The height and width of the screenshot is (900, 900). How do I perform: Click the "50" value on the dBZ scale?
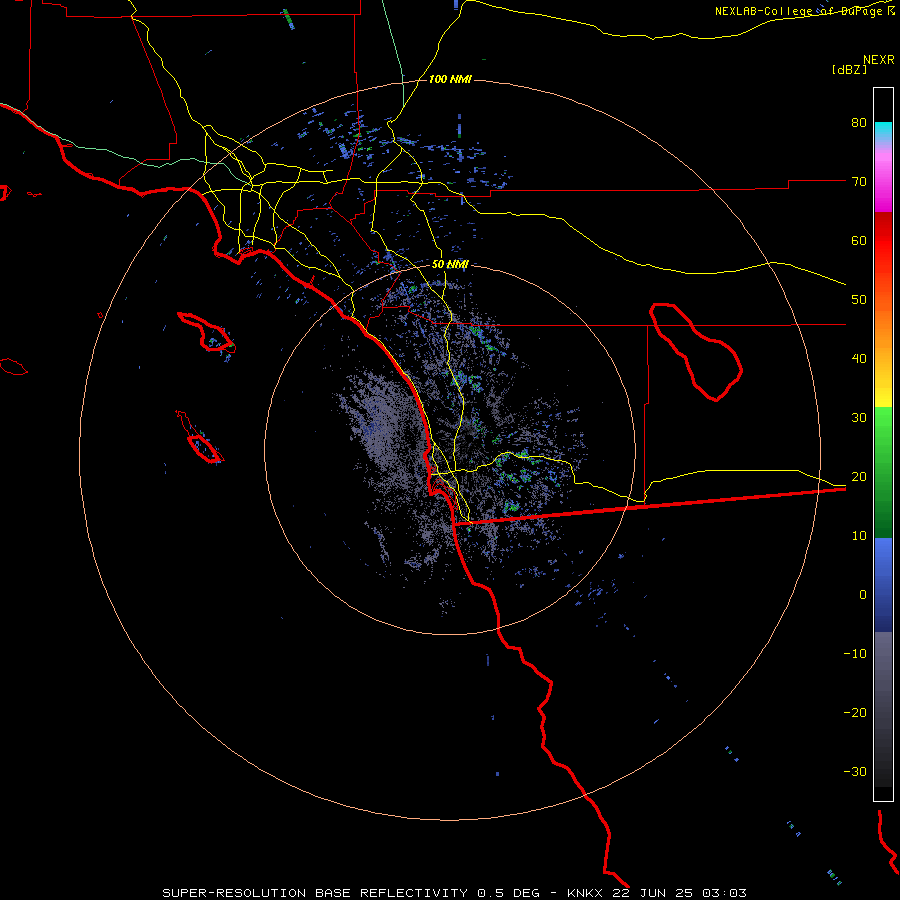[x=859, y=300]
